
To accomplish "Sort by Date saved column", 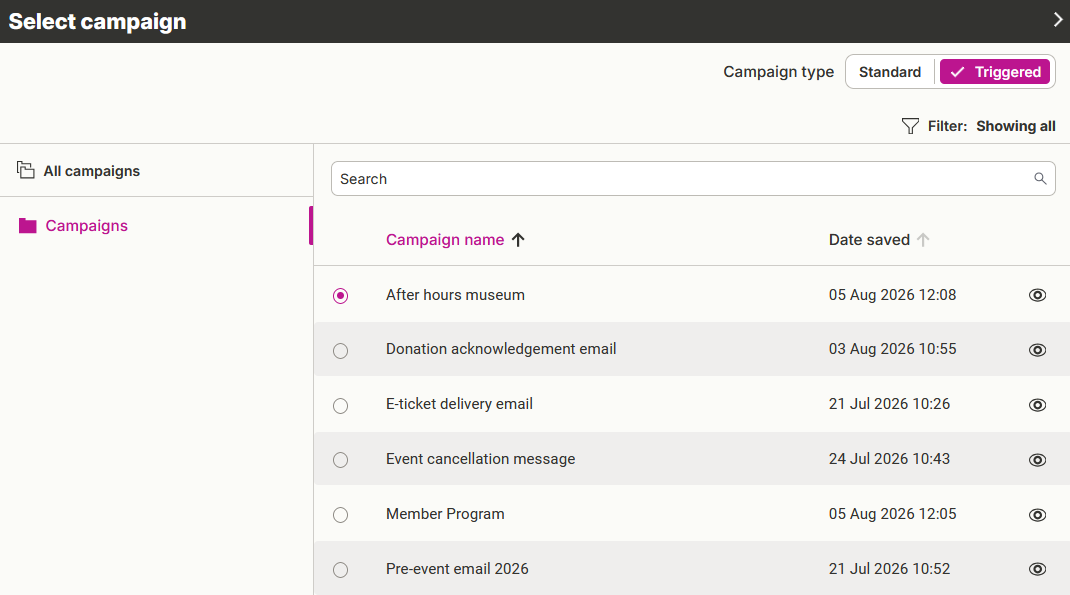I will pyautogui.click(x=869, y=240).
